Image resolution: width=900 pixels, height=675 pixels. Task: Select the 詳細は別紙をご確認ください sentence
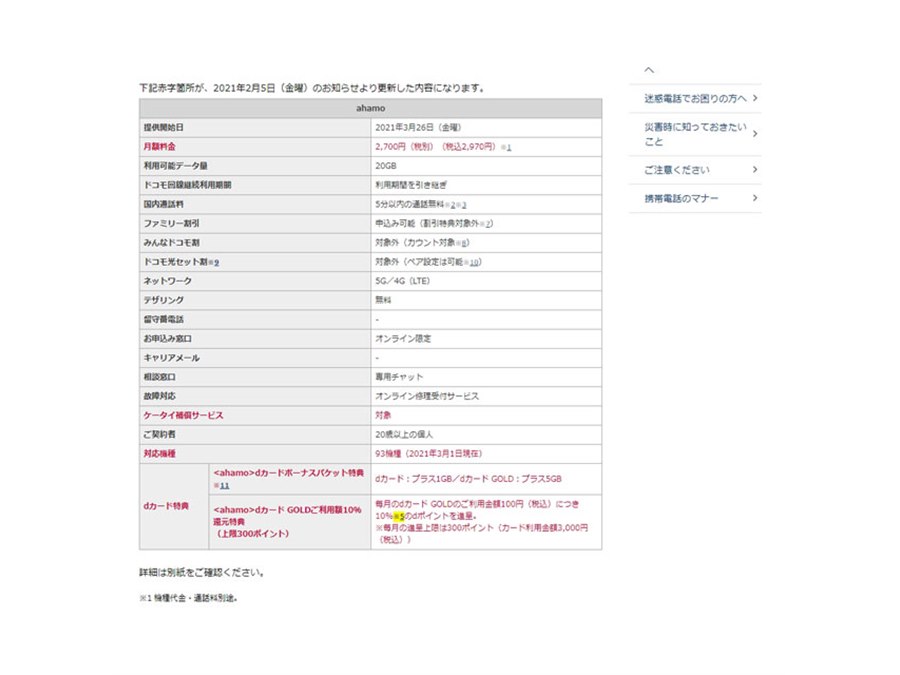coord(201,573)
